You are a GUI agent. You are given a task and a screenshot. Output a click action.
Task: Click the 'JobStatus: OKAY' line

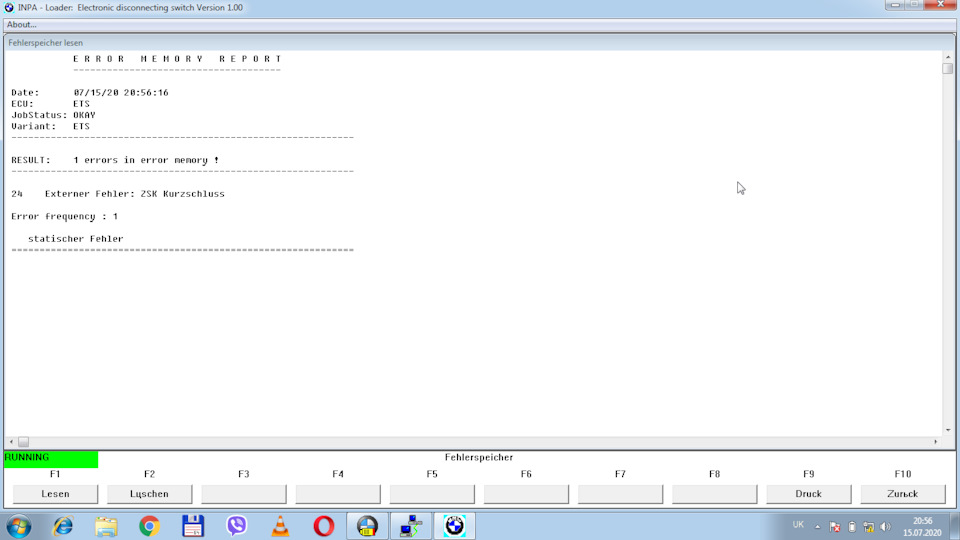(53, 115)
